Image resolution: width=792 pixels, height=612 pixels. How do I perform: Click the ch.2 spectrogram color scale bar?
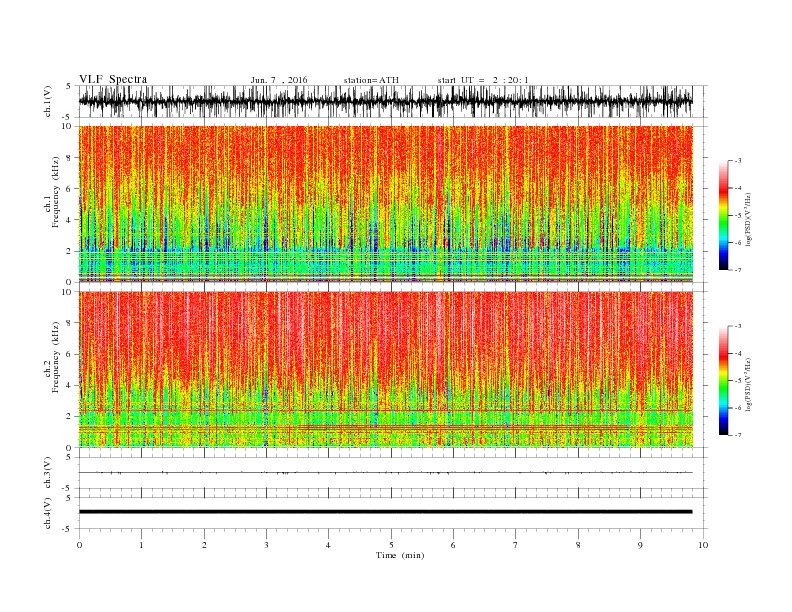(x=723, y=381)
